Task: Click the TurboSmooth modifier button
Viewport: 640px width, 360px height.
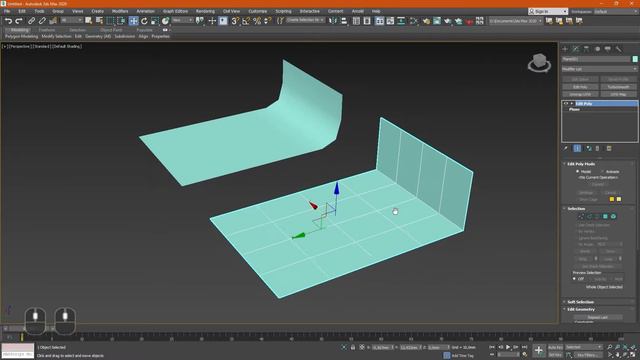Action: pos(618,87)
